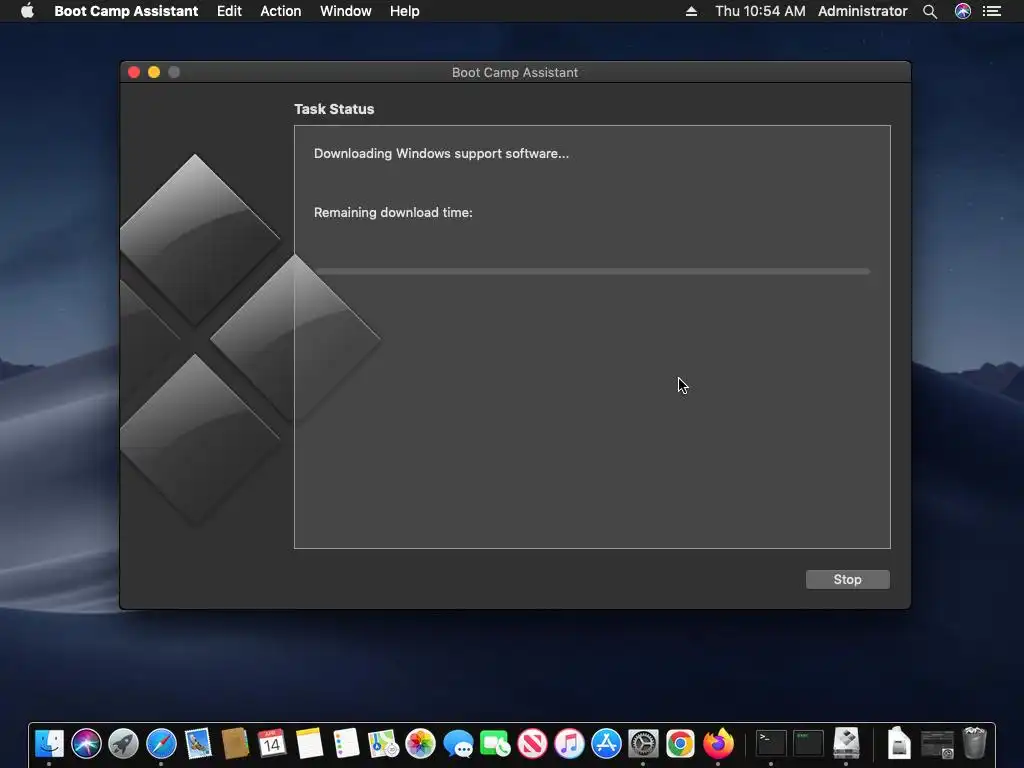The image size is (1024, 768).
Task: Click the download progress bar
Action: (592, 271)
